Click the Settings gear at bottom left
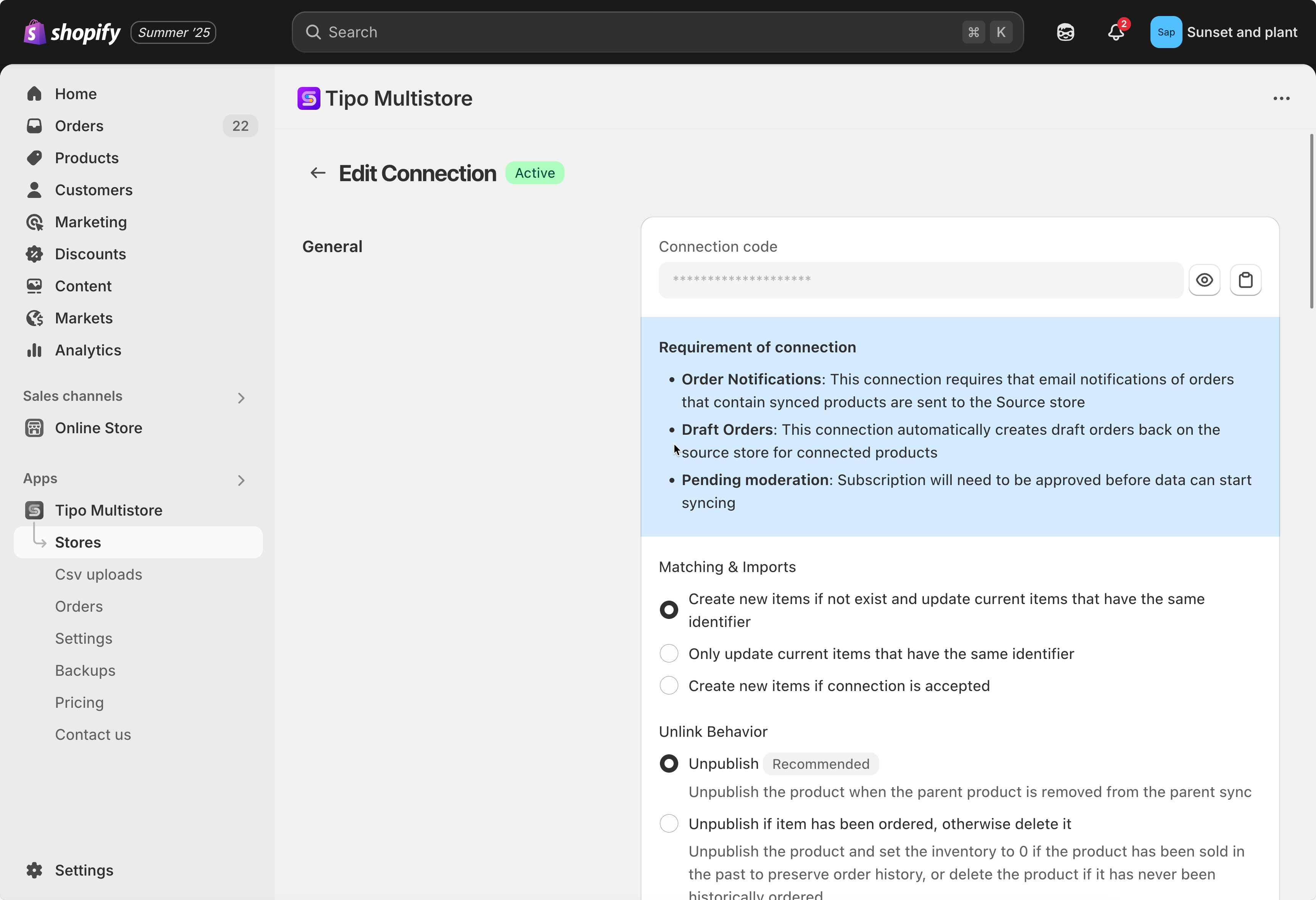Viewport: 1316px width, 900px height. [35, 870]
